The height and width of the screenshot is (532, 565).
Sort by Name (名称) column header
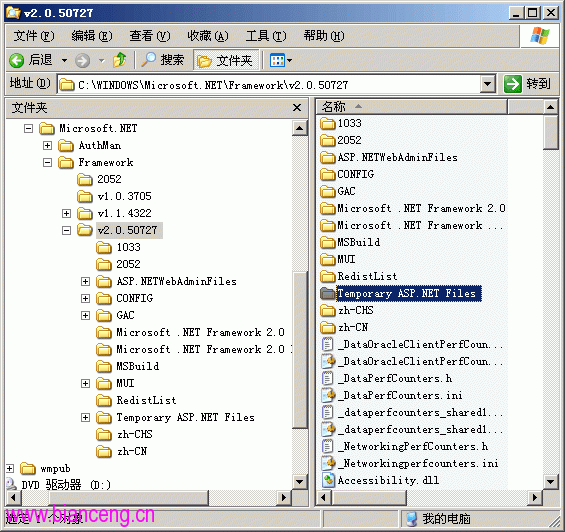tap(411, 107)
